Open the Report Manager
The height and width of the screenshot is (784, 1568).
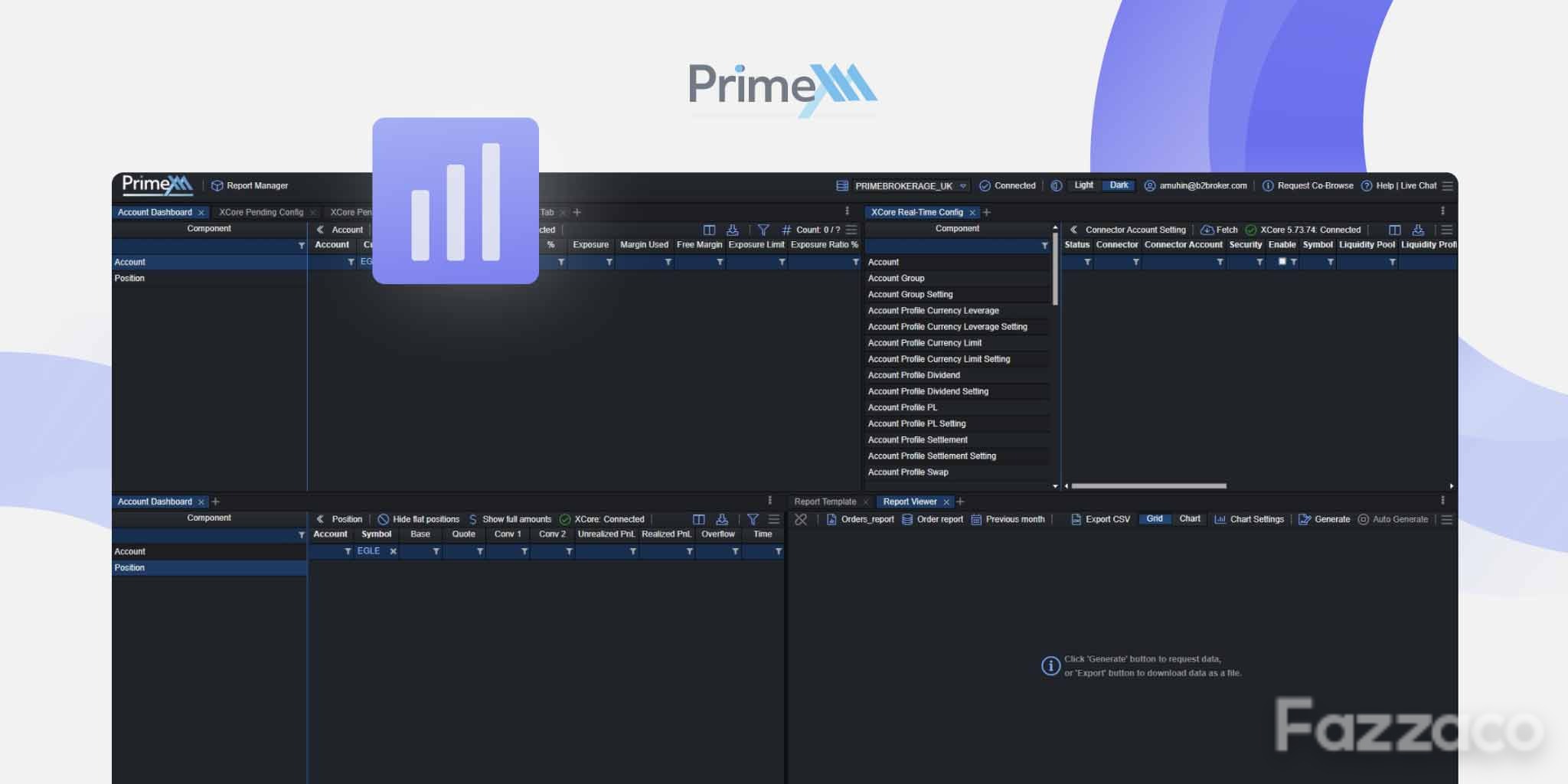pyautogui.click(x=250, y=185)
